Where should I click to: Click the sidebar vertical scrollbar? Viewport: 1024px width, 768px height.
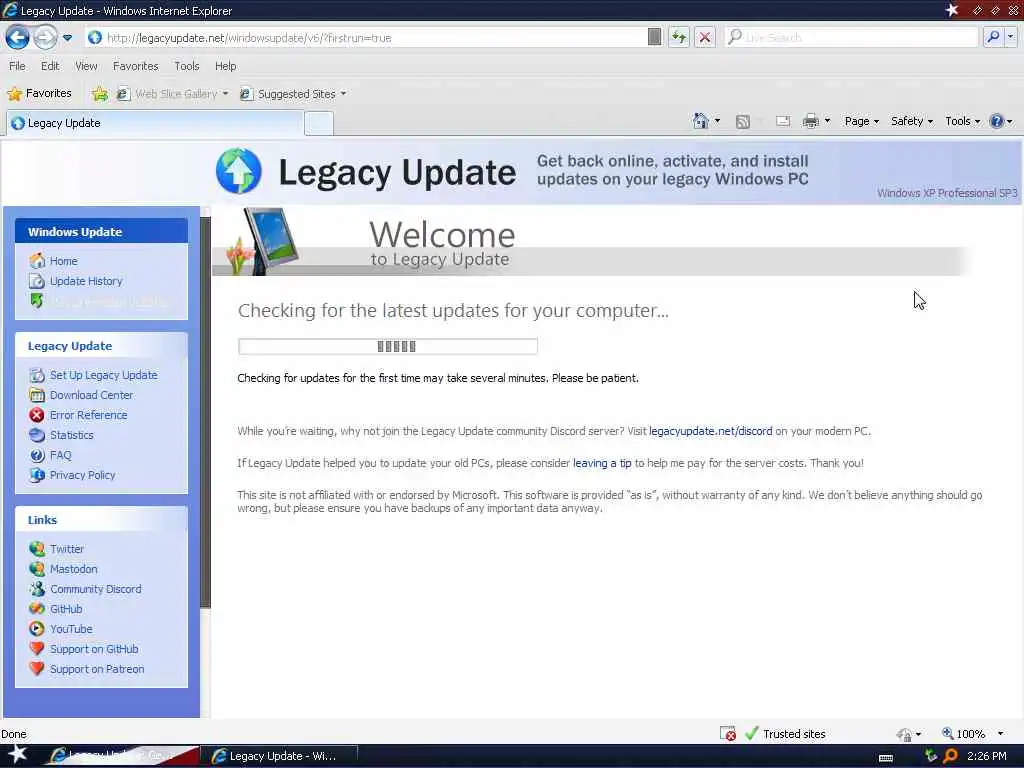click(206, 411)
